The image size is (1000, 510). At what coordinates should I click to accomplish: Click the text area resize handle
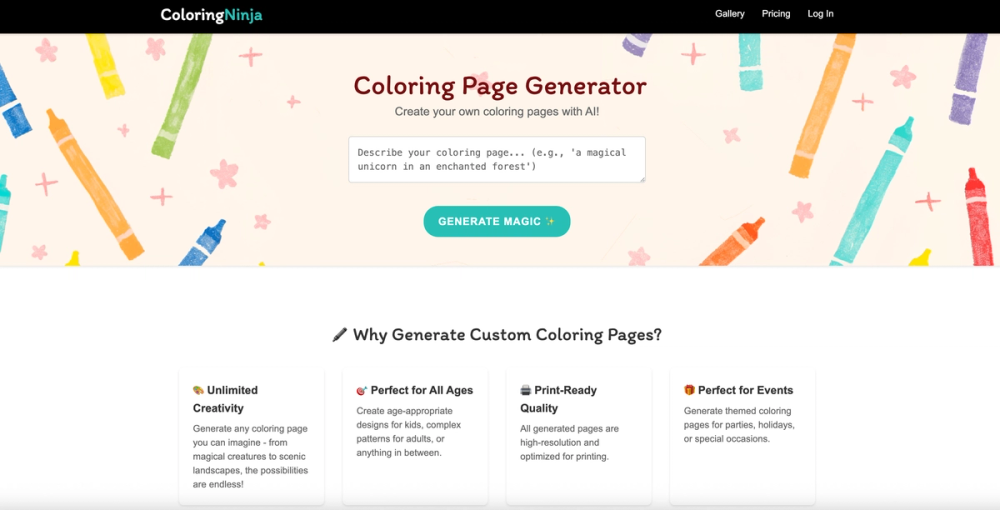(642, 178)
